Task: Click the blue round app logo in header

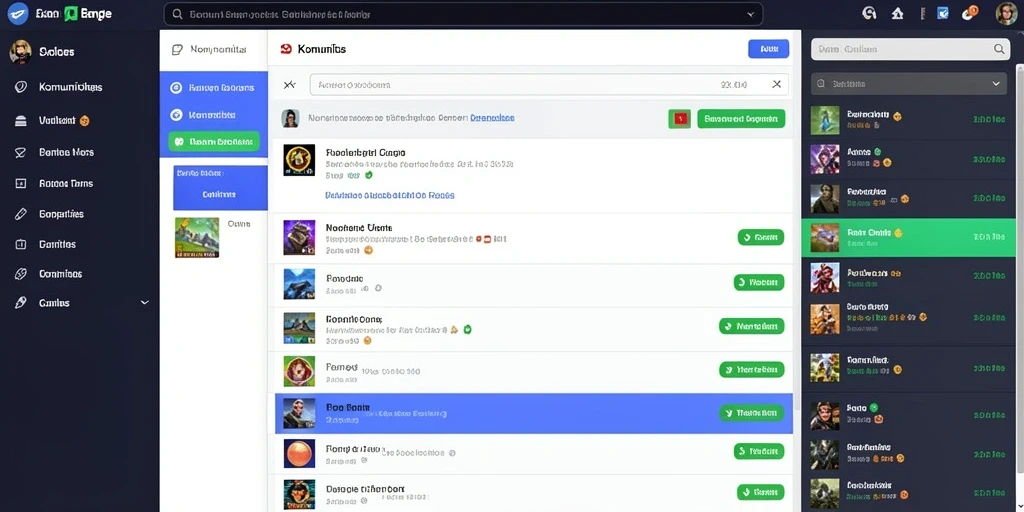Action: [x=18, y=14]
